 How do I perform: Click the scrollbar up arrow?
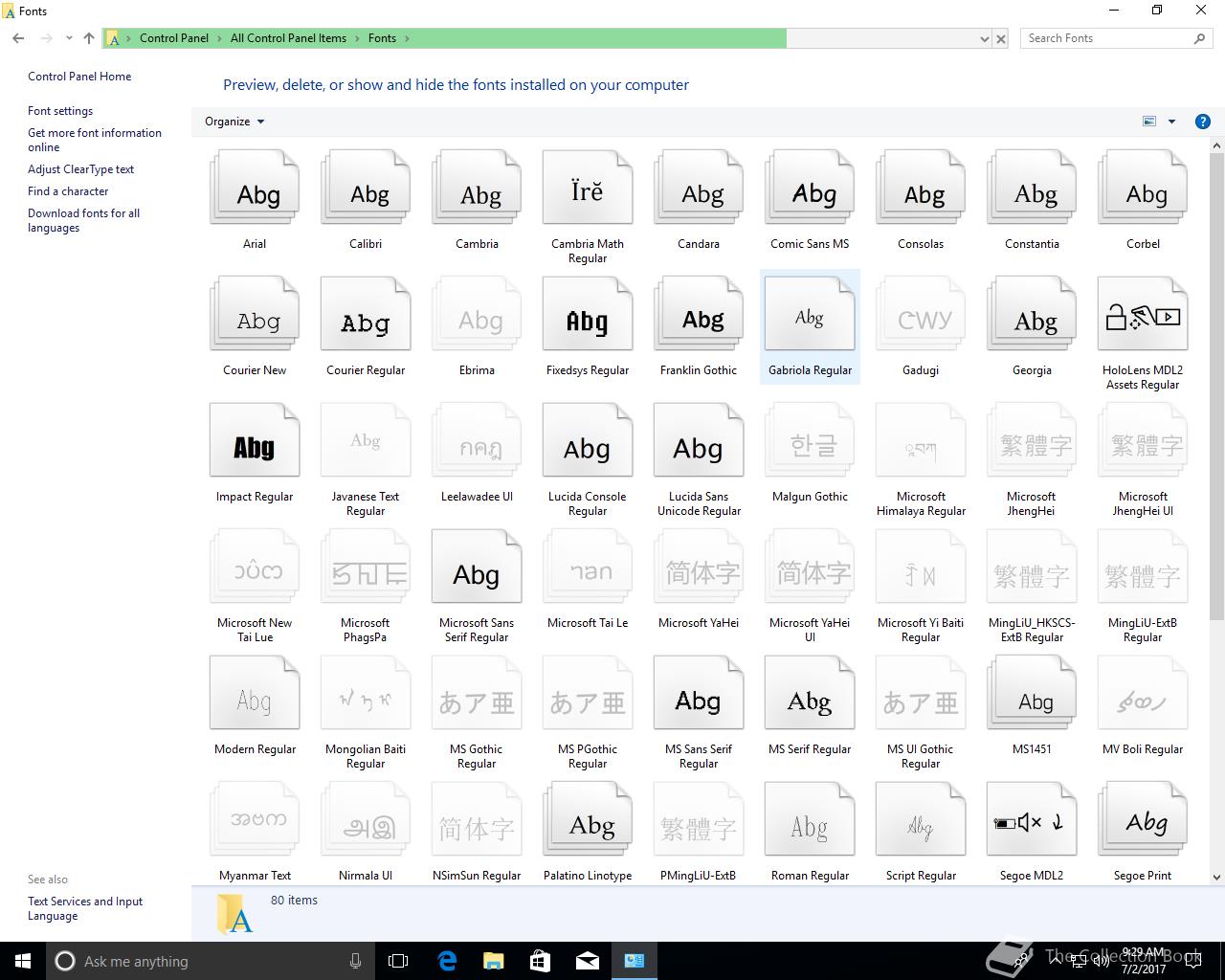pos(1216,146)
